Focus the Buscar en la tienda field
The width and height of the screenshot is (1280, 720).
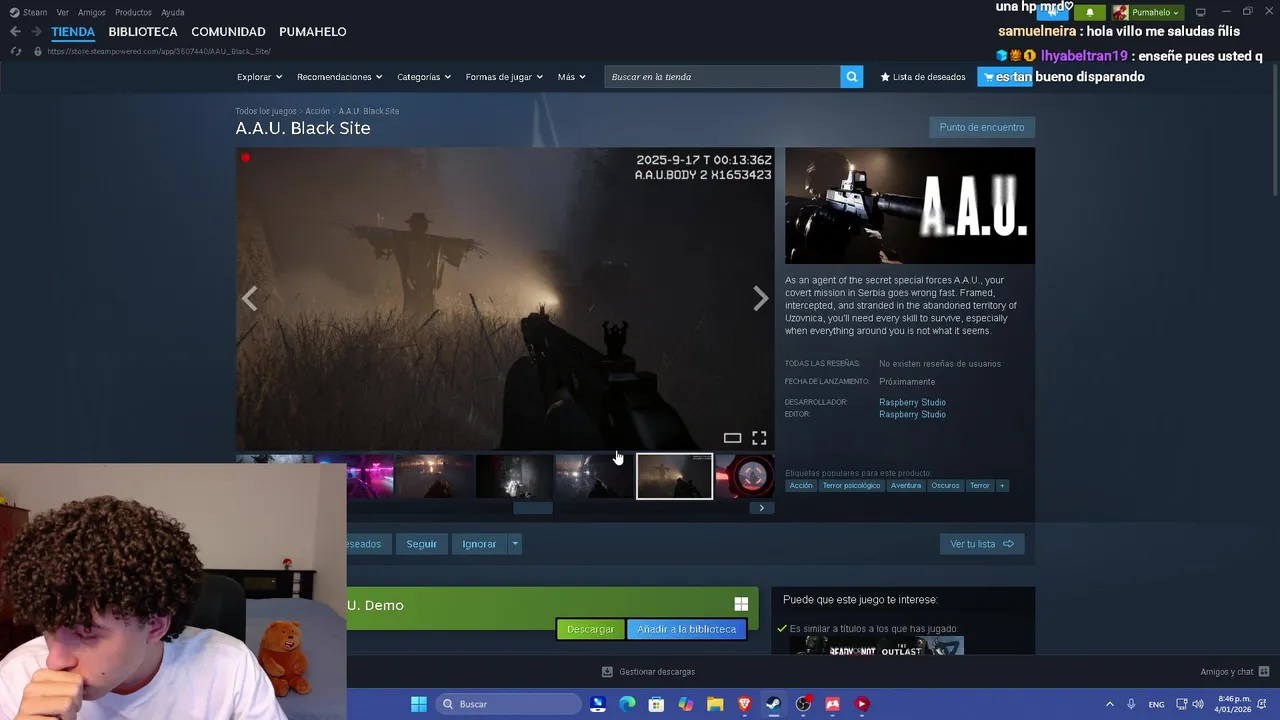tap(722, 77)
